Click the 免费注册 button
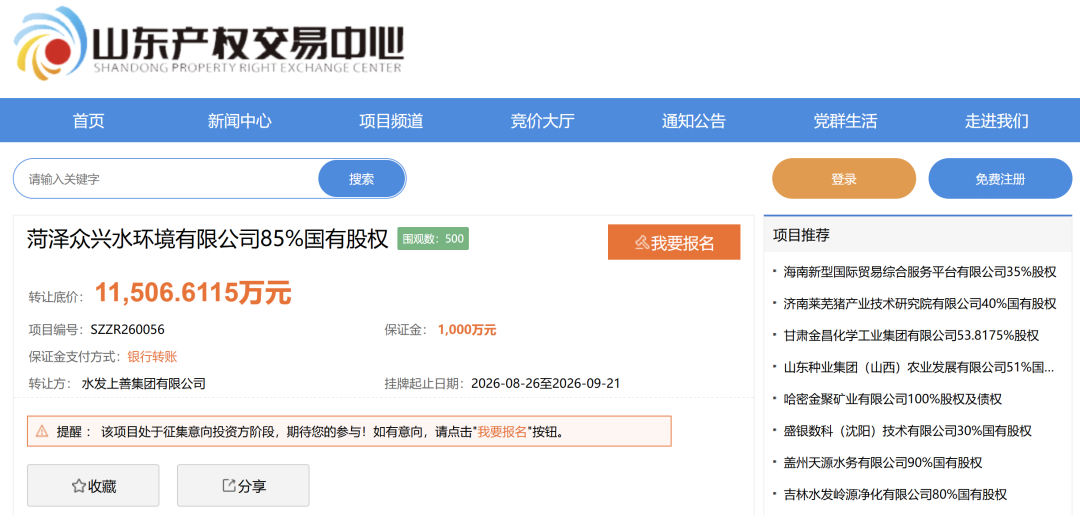The width and height of the screenshot is (1080, 515). [1000, 179]
